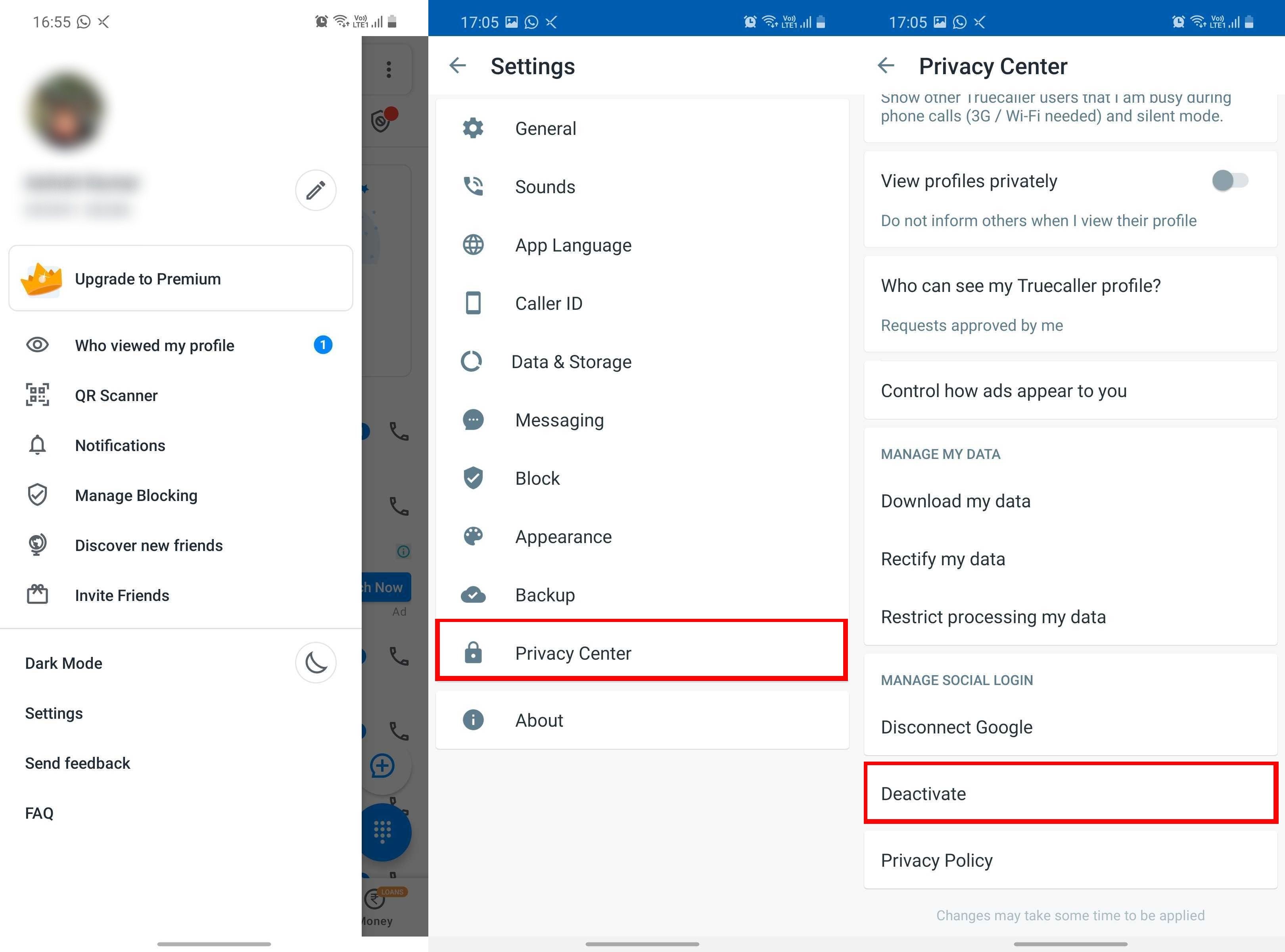Tap Upgrade to Premium banner

180,278
